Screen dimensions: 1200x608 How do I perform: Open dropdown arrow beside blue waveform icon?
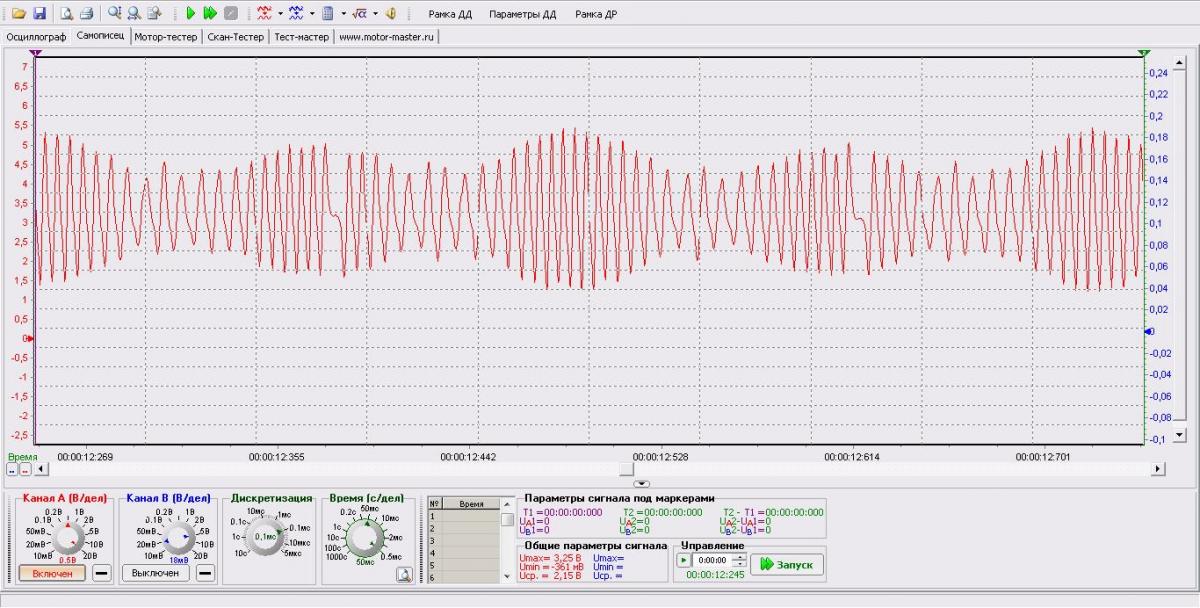pos(312,14)
